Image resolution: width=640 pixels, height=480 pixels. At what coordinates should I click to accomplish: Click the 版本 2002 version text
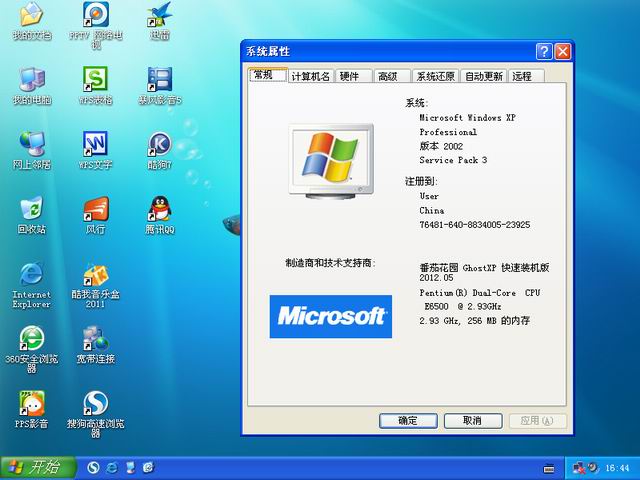441,146
